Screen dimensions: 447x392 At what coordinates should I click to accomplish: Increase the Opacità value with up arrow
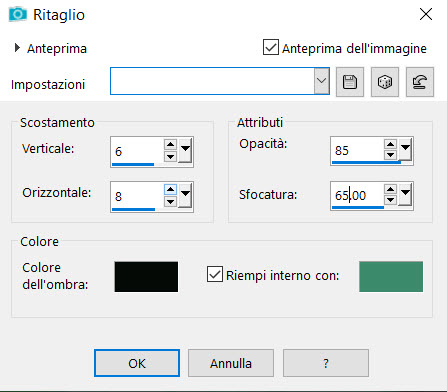pyautogui.click(x=390, y=144)
